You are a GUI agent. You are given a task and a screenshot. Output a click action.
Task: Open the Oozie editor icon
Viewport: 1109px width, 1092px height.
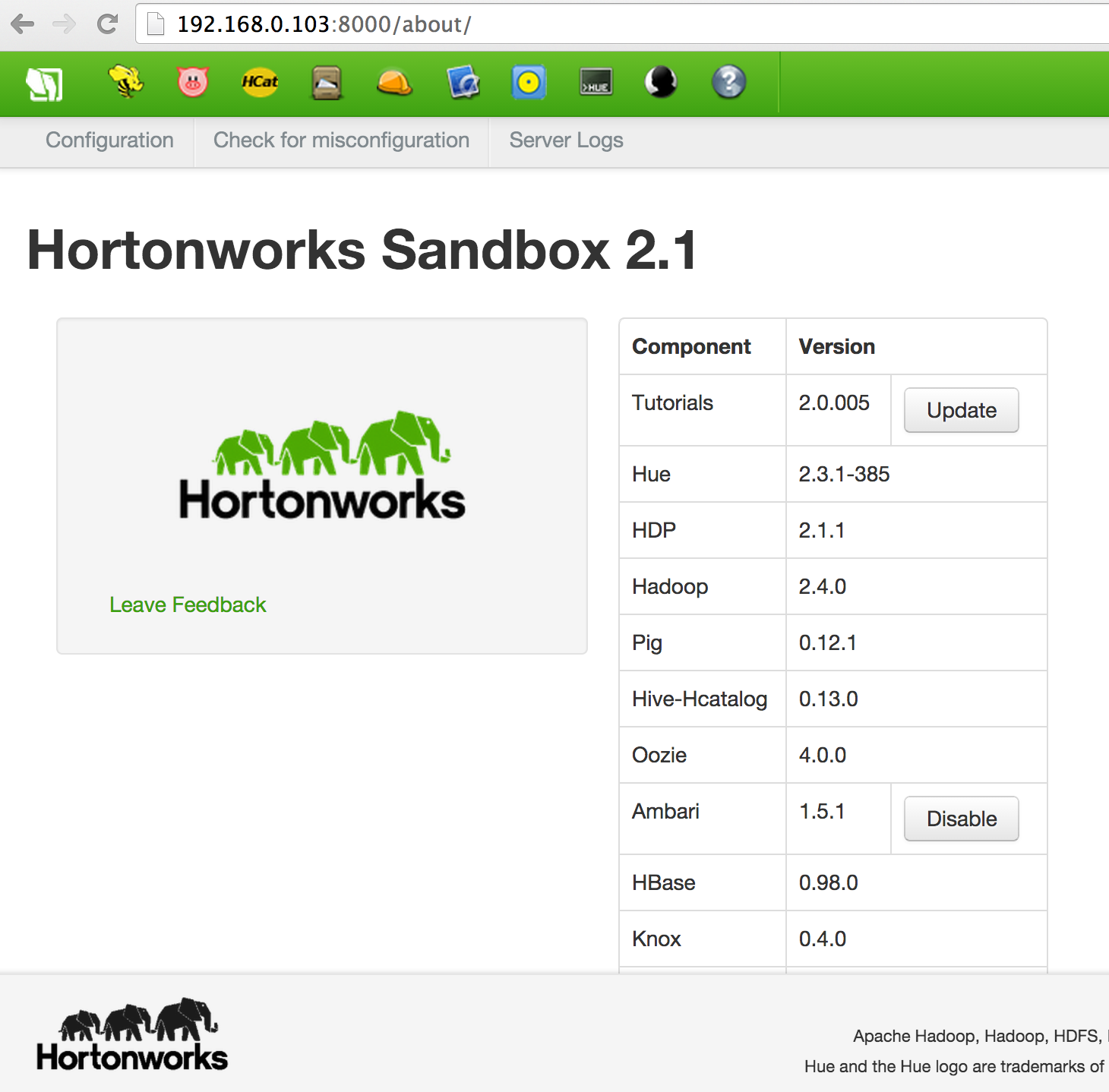point(529,83)
